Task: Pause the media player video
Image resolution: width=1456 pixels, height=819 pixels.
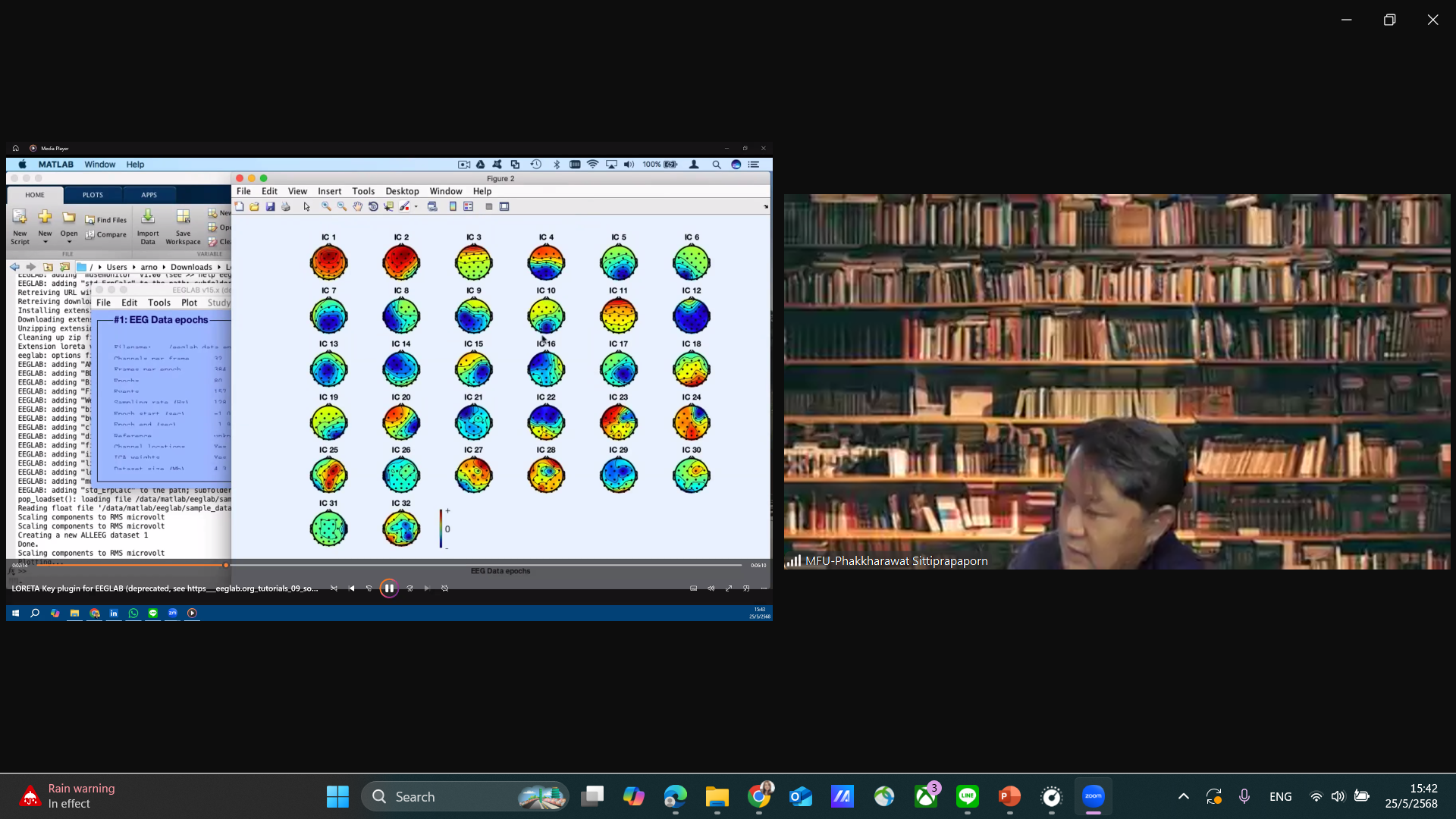Action: point(389,588)
